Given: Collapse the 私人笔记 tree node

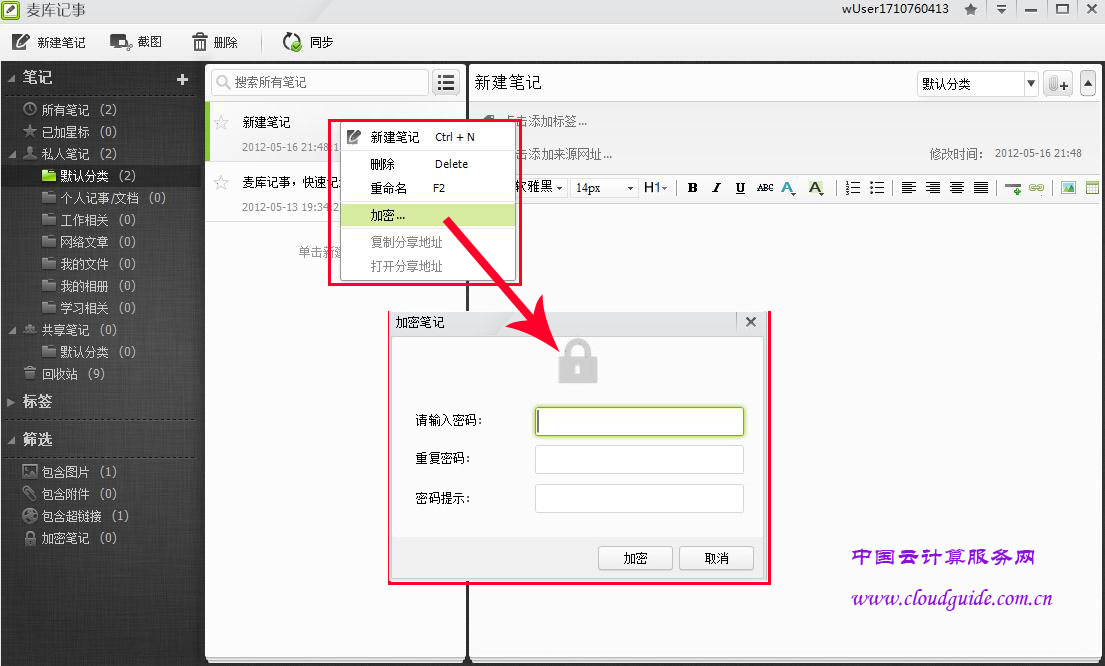Looking at the screenshot, I should coord(13,154).
